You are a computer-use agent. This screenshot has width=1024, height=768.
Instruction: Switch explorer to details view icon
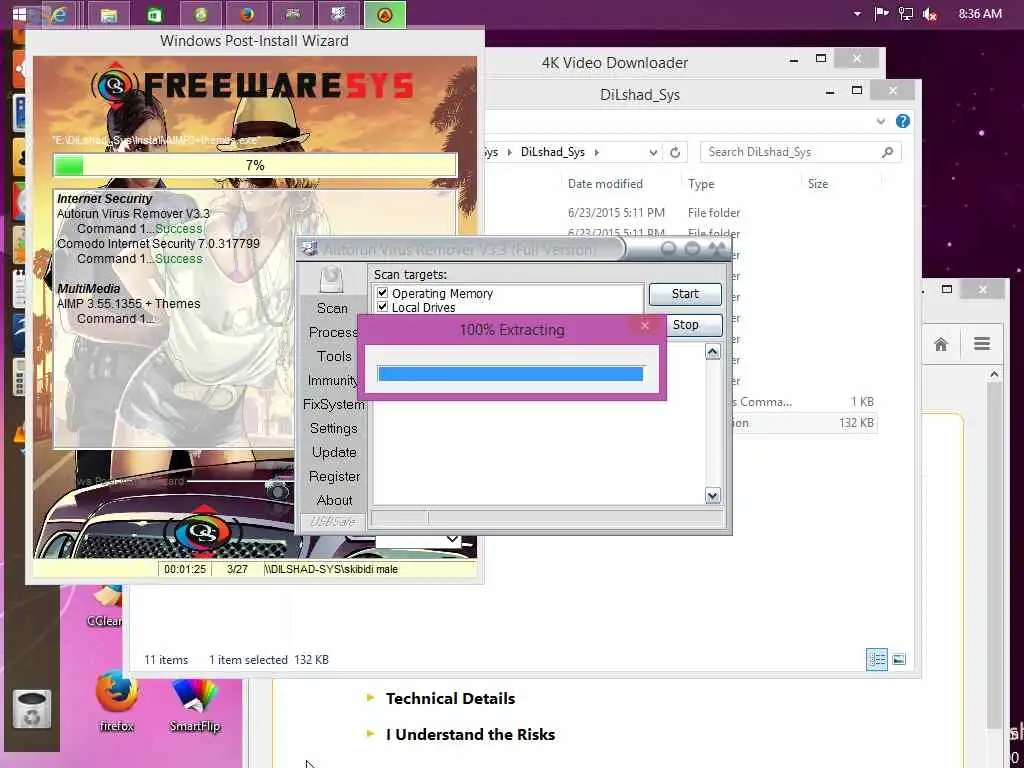pos(876,660)
